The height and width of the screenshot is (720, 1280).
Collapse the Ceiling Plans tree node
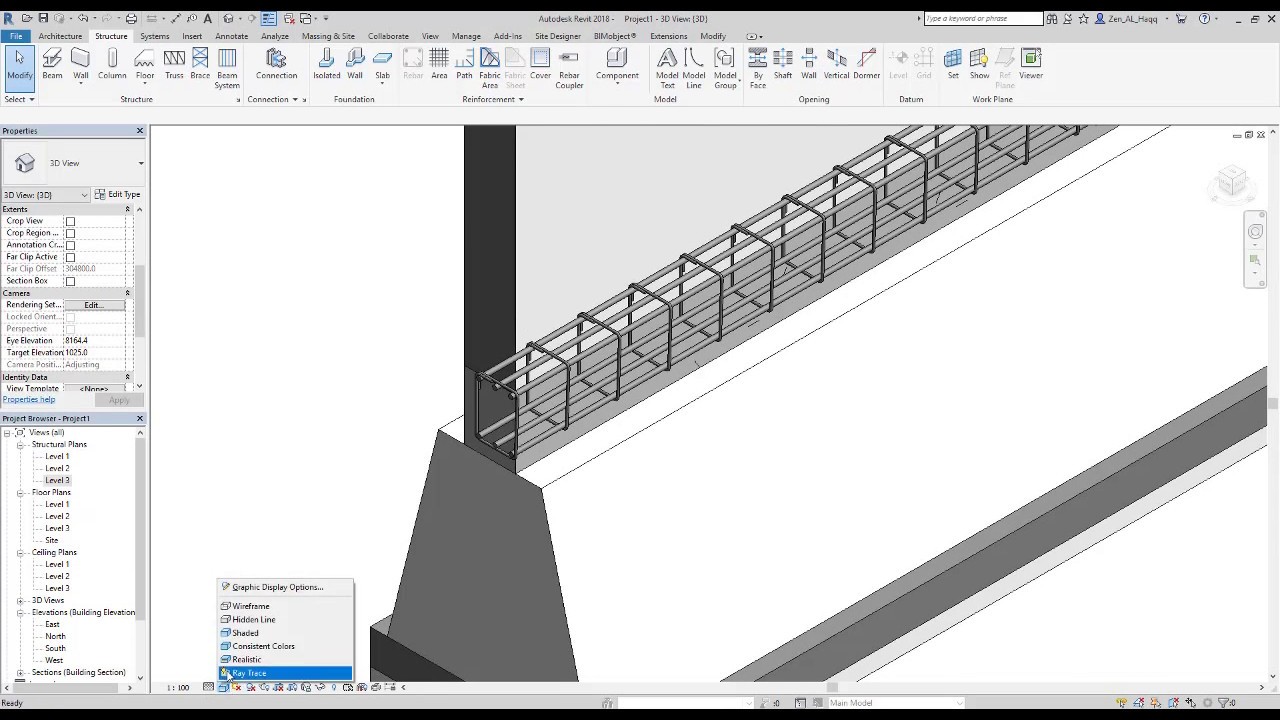[x=20, y=553]
